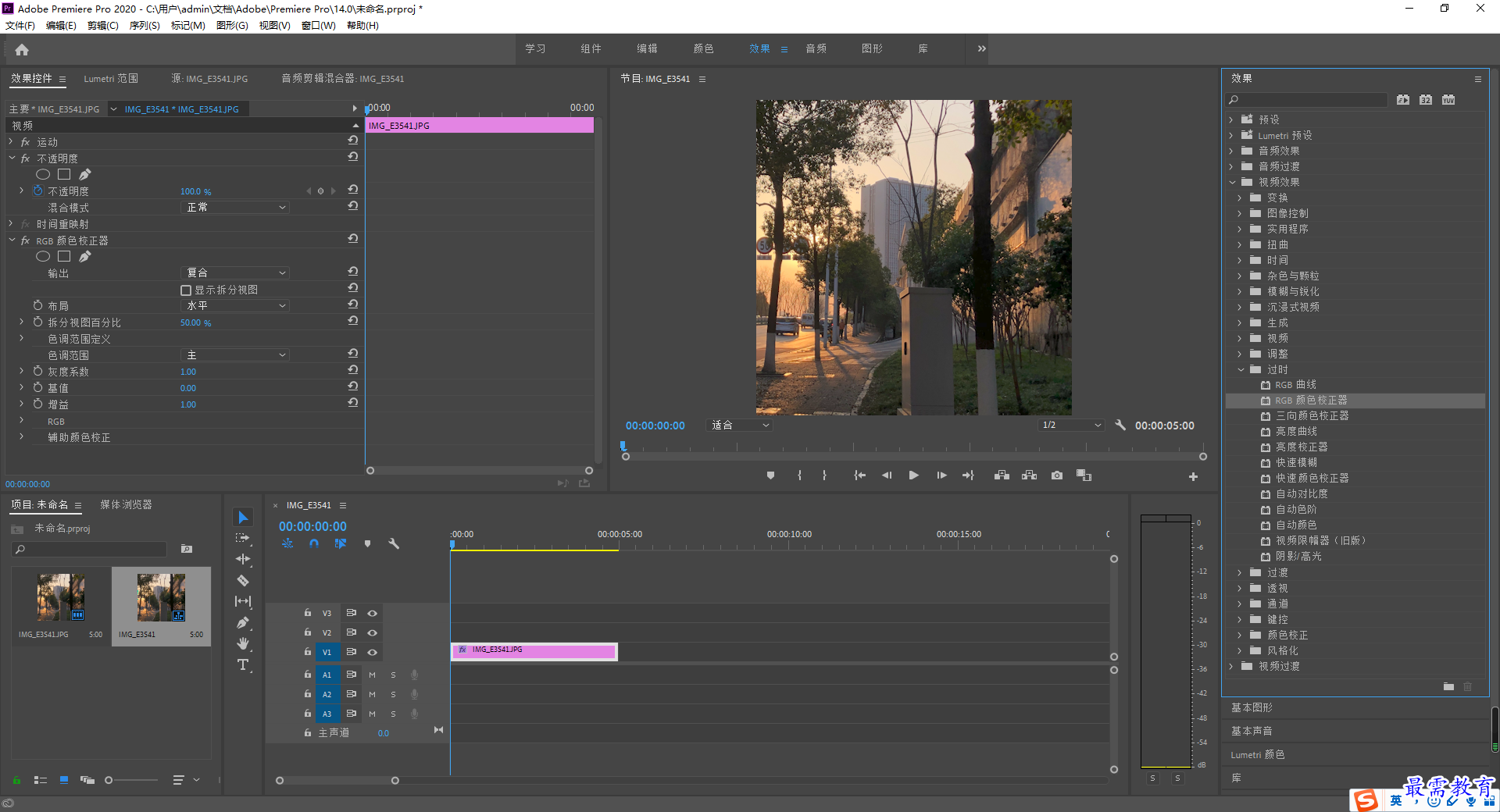This screenshot has width=1500, height=812.
Task: Create ellipse mask under RGB 颜色校正器
Action: (43, 257)
